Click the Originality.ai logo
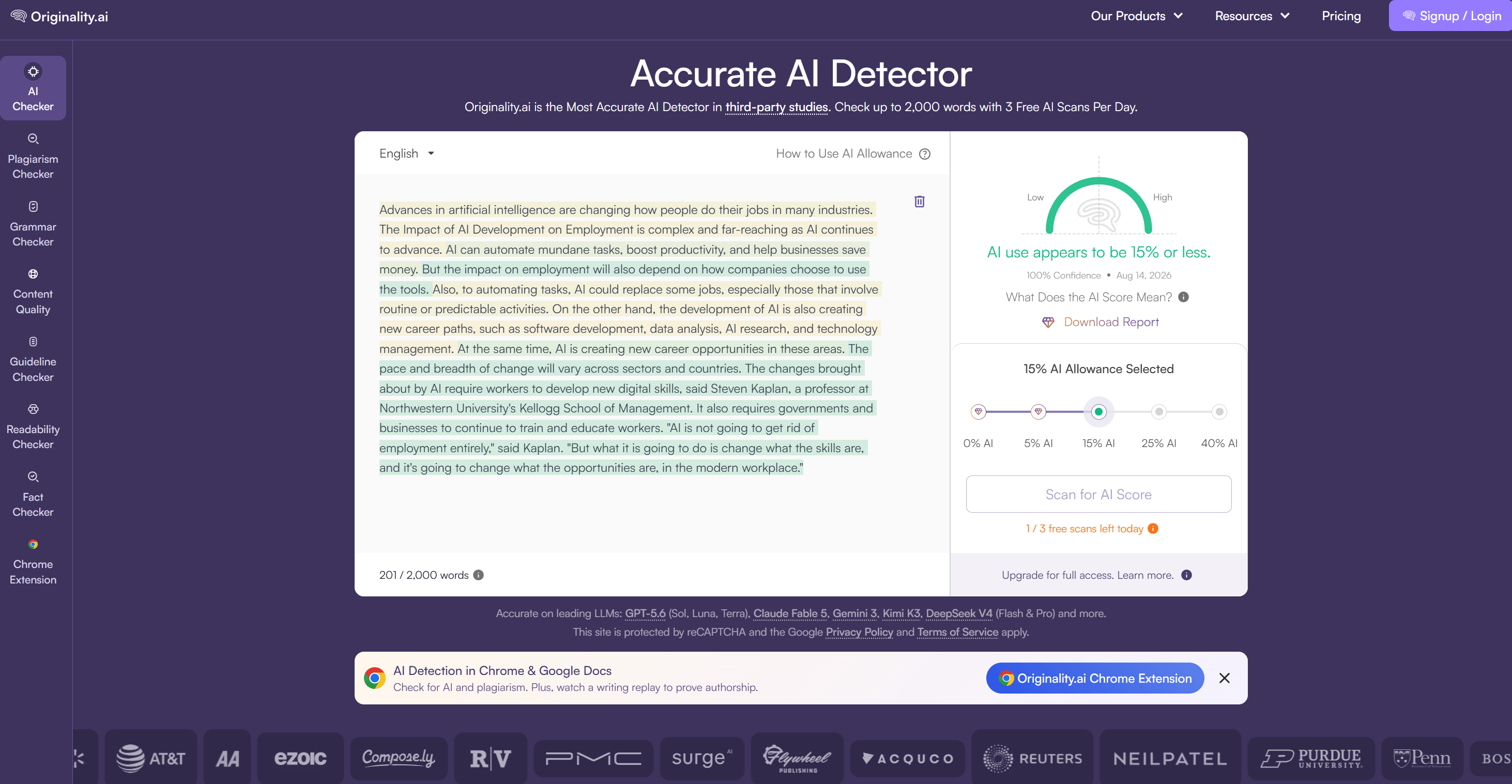The height and width of the screenshot is (784, 1512). pos(59,17)
